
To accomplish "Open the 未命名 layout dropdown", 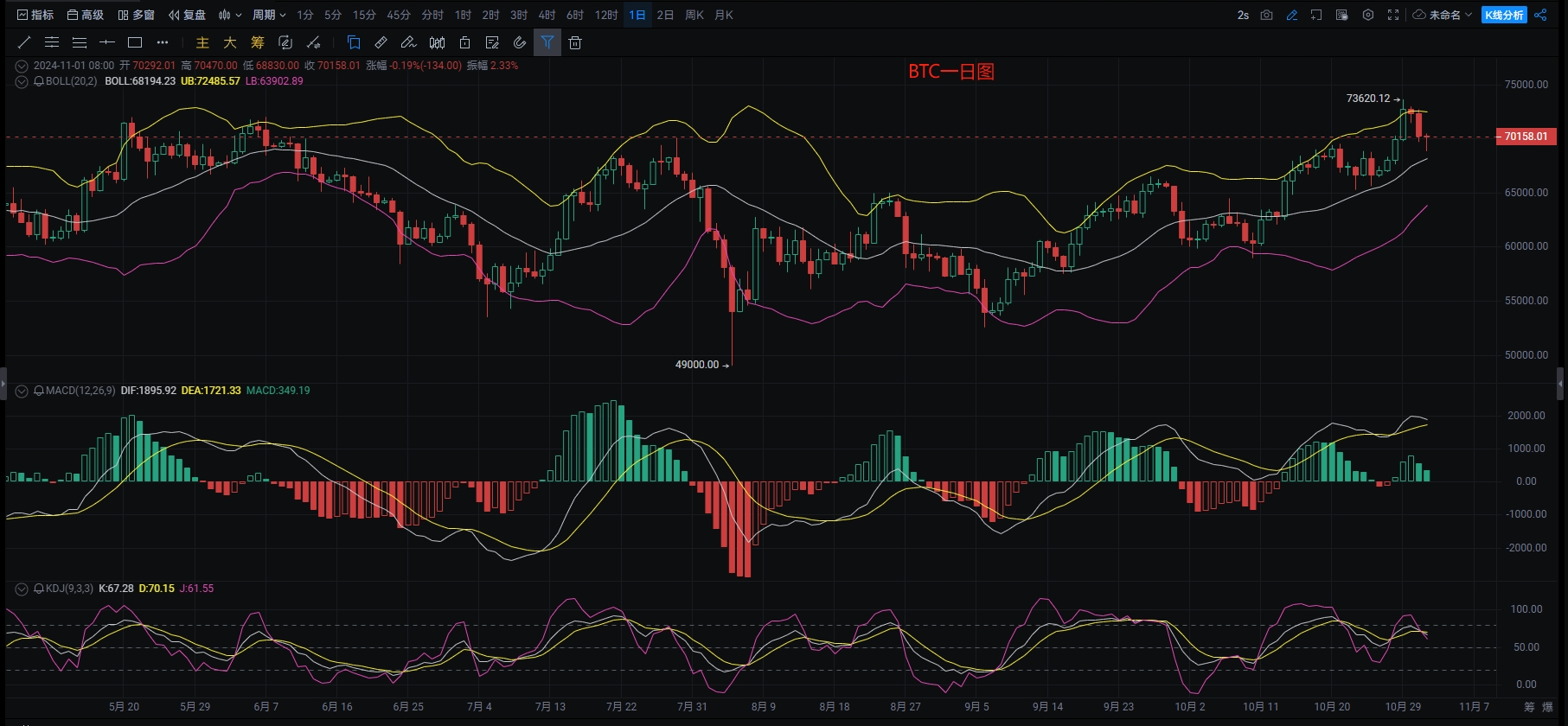I will point(1443,15).
